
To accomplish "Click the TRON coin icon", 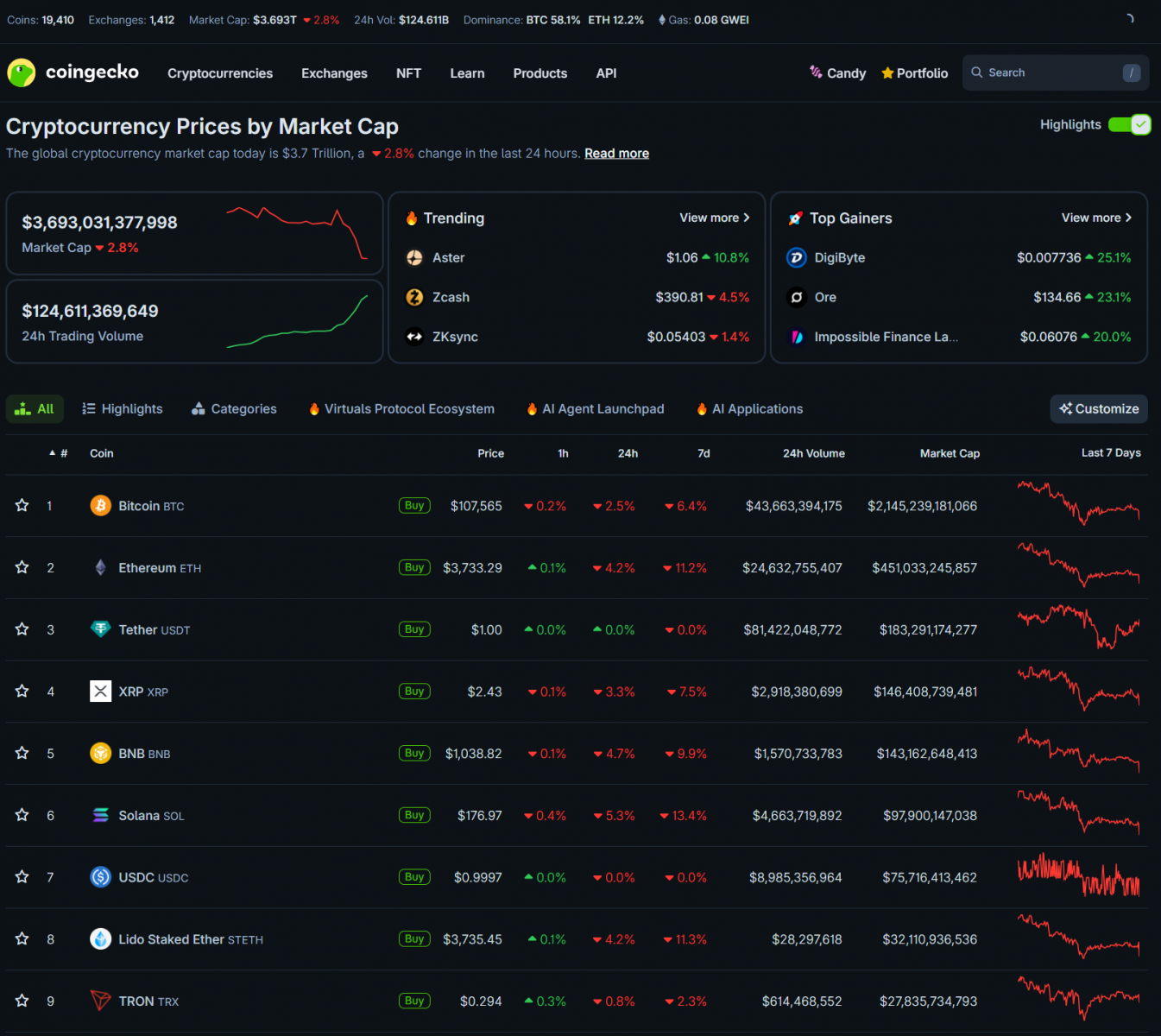I will 100,1001.
